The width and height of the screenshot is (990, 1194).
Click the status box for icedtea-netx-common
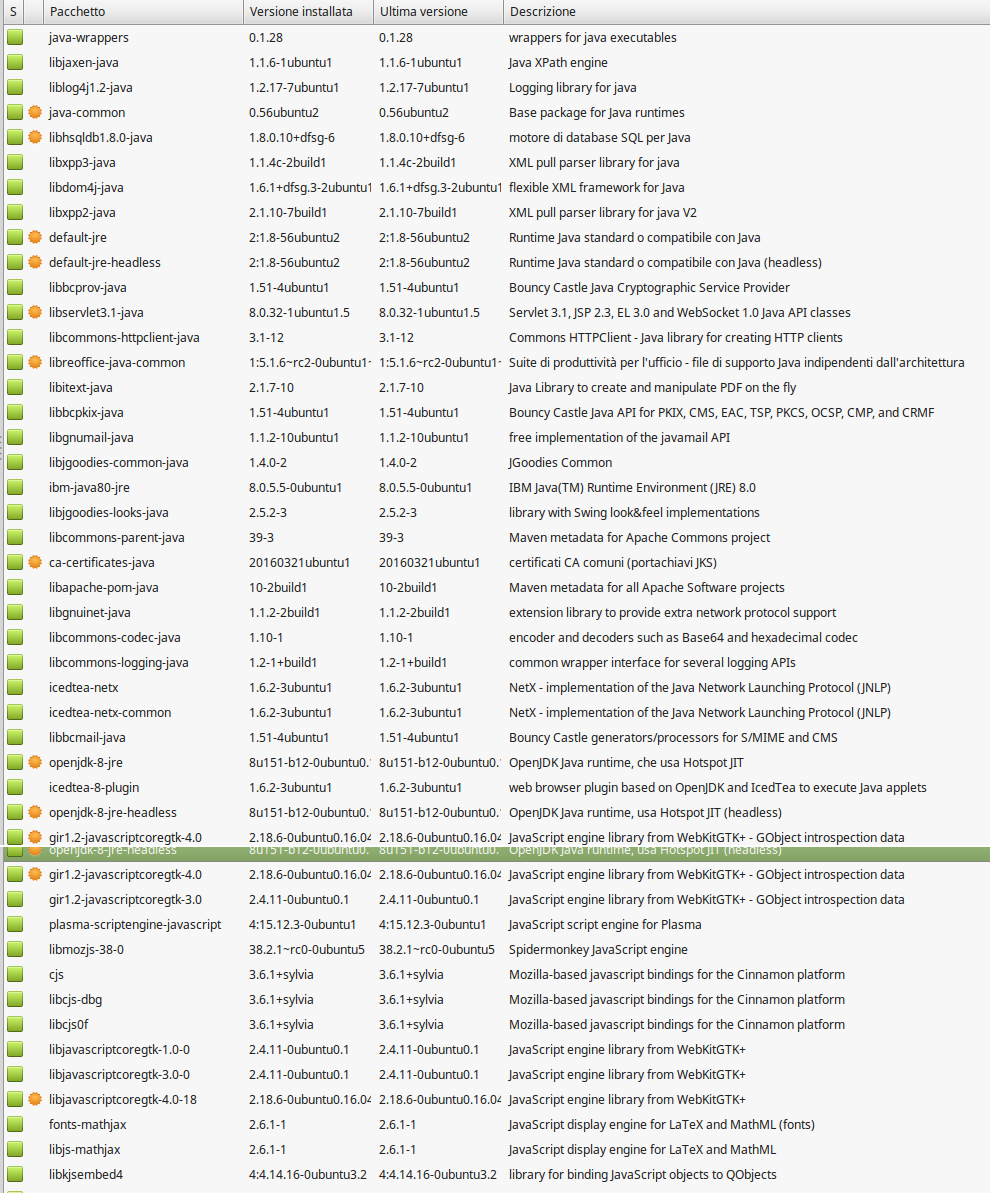(x=15, y=713)
